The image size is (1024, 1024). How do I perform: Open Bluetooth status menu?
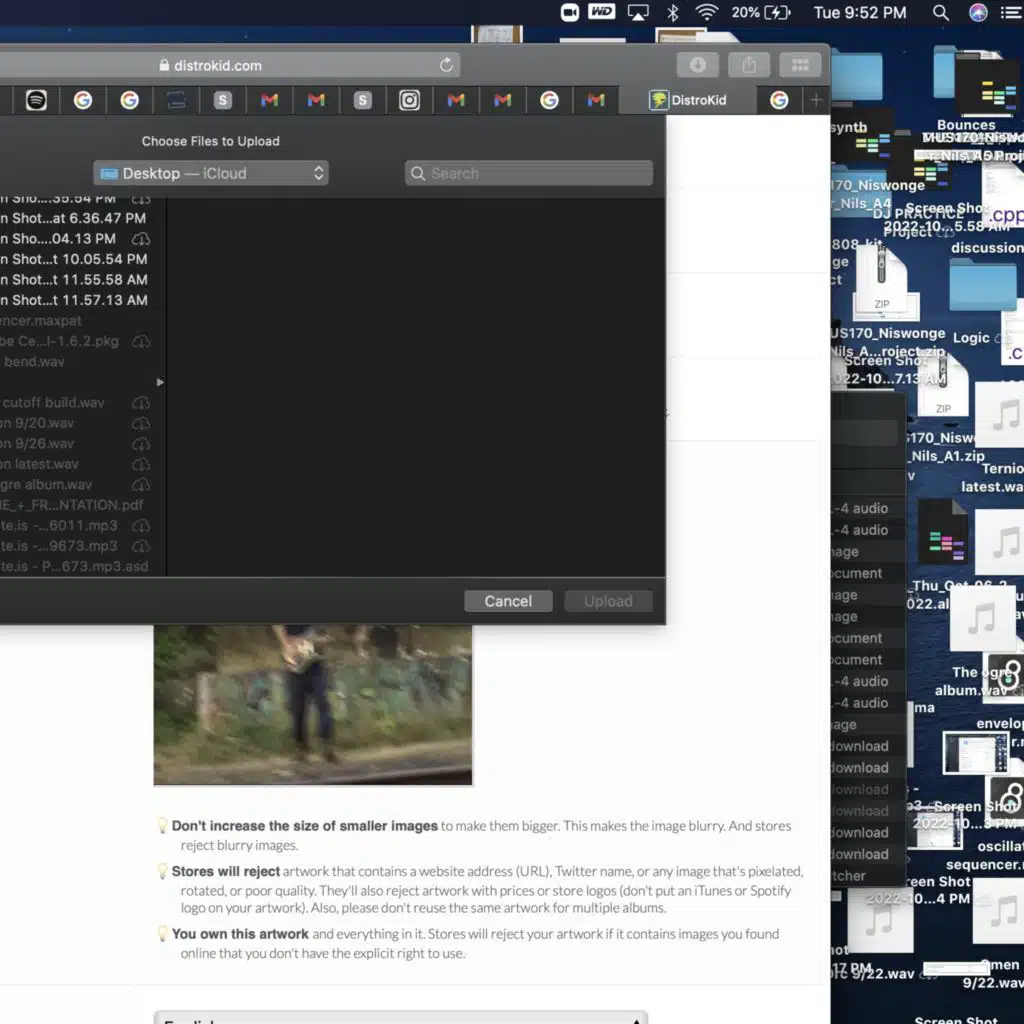(673, 13)
